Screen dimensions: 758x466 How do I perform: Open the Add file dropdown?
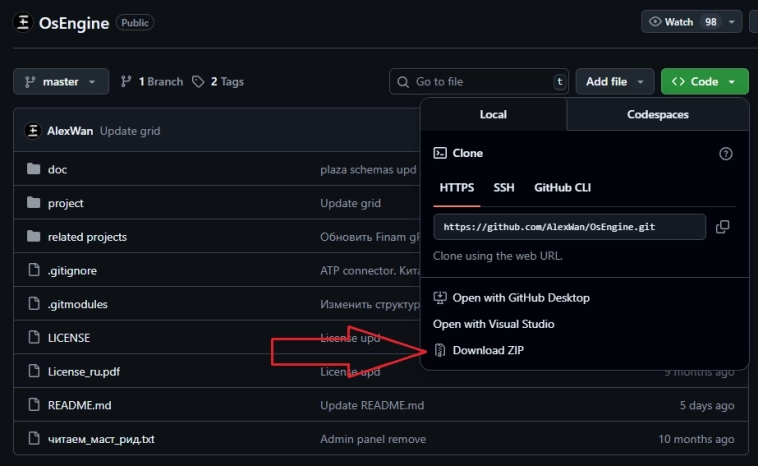click(x=614, y=82)
